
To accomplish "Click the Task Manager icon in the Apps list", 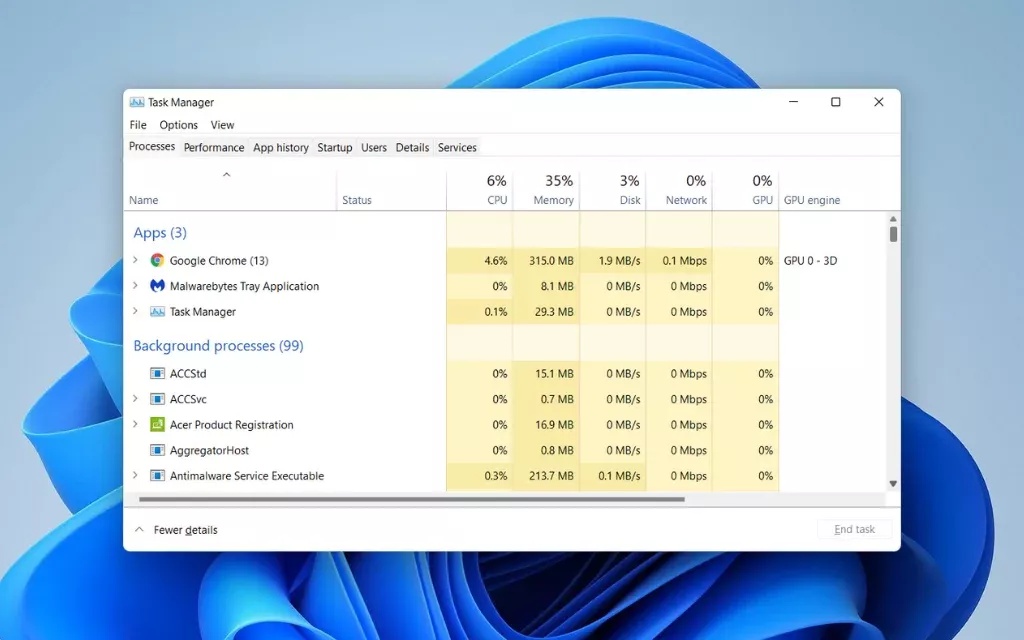I will 157,311.
